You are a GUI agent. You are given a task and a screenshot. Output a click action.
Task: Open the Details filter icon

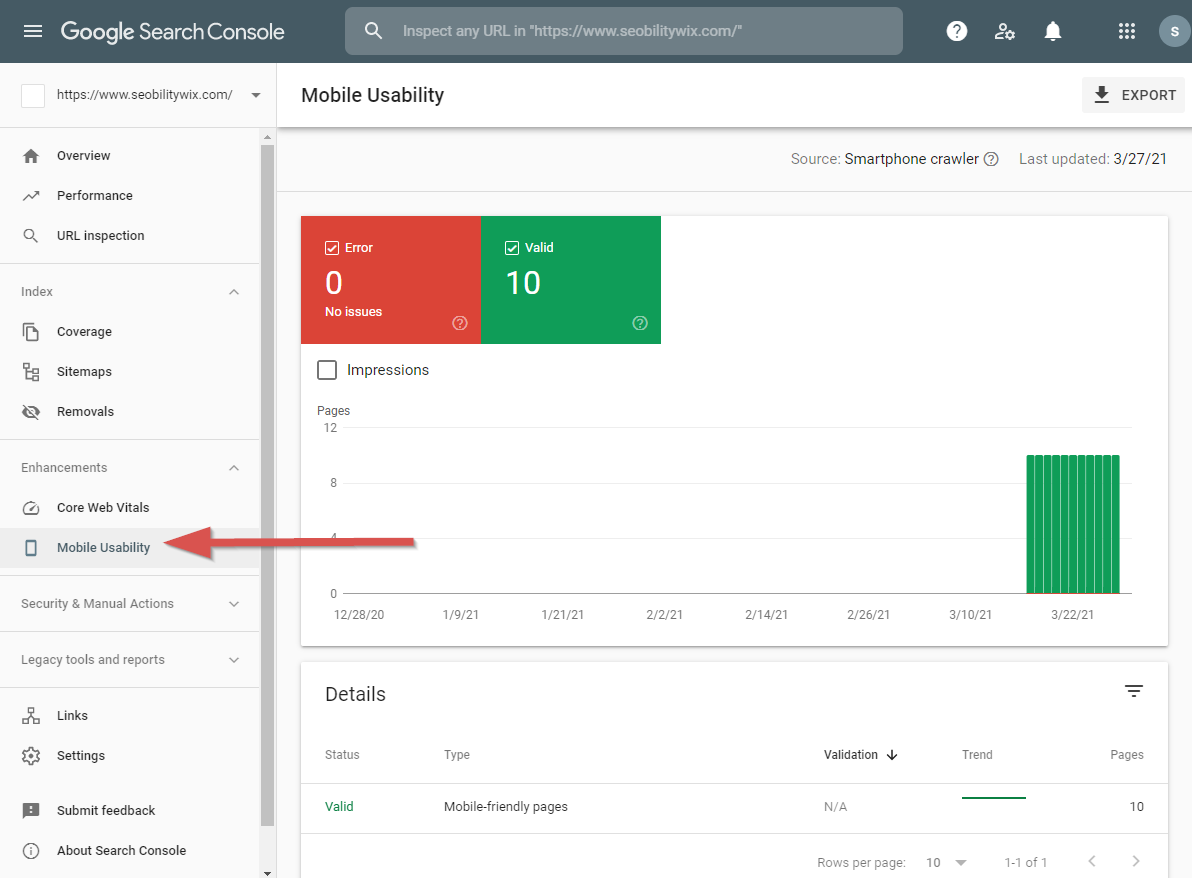1133,691
